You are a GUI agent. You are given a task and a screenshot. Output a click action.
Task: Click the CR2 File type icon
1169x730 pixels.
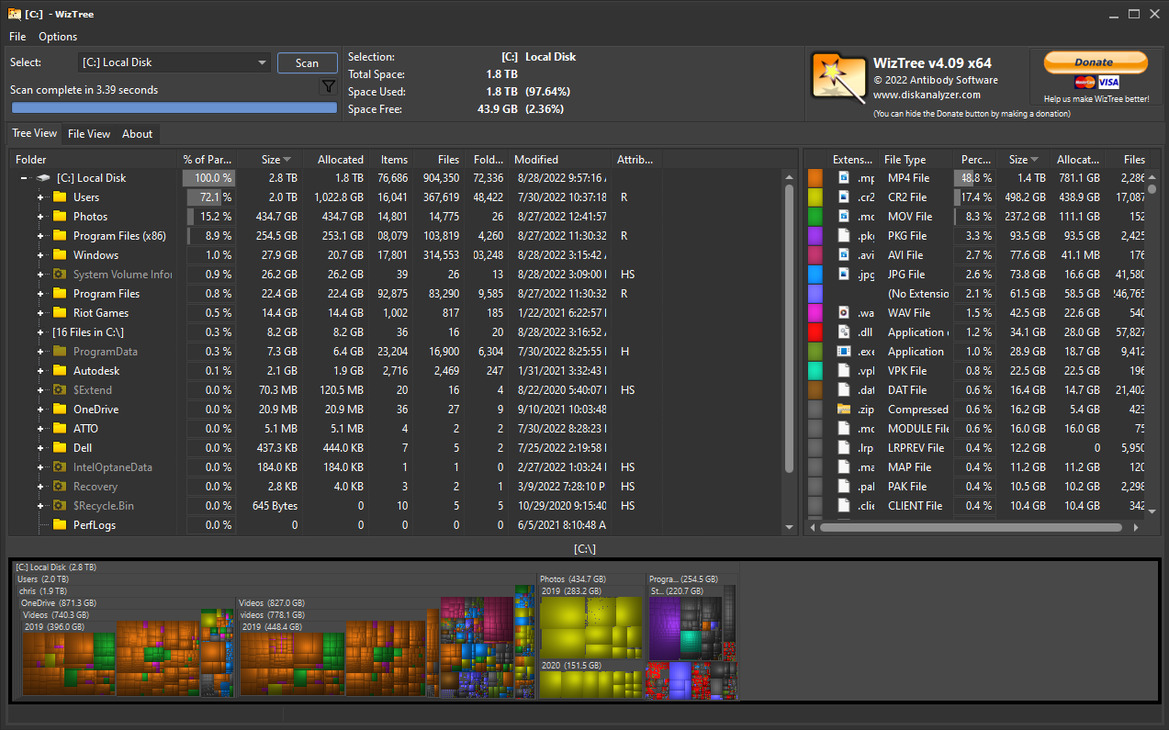click(x=843, y=197)
